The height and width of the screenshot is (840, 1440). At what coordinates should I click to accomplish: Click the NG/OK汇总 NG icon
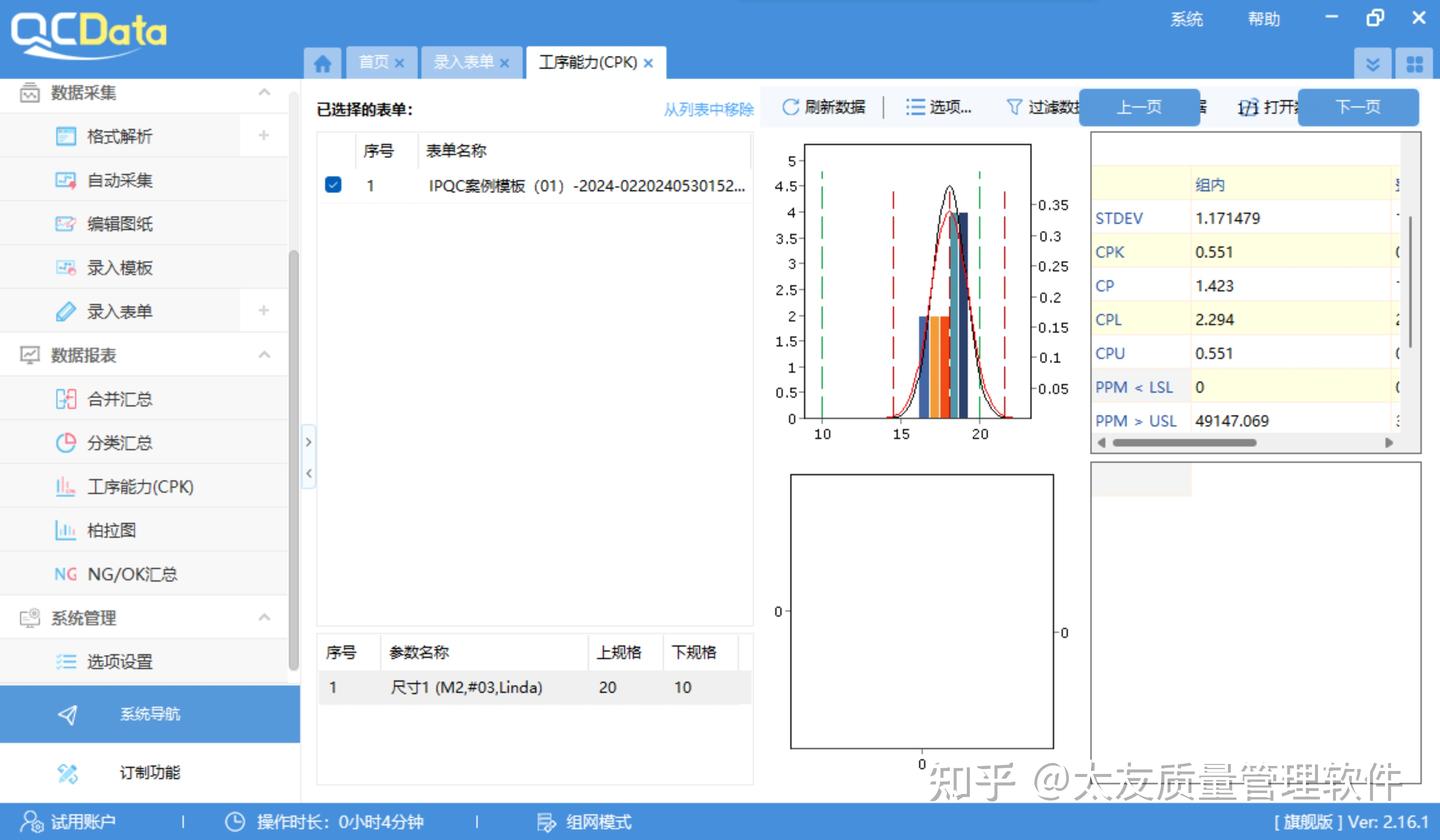66,574
